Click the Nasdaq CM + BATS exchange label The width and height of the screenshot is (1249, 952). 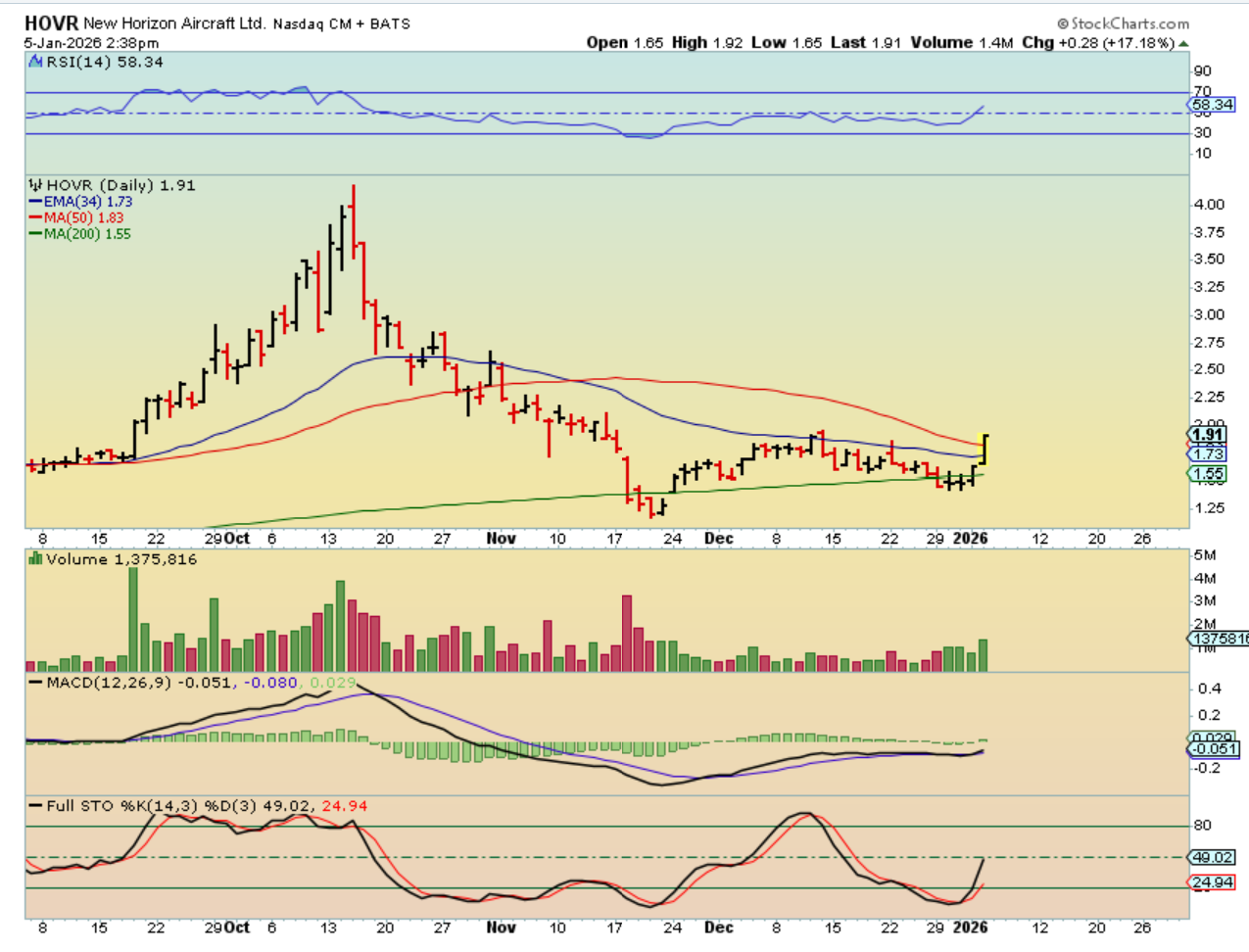point(341,24)
